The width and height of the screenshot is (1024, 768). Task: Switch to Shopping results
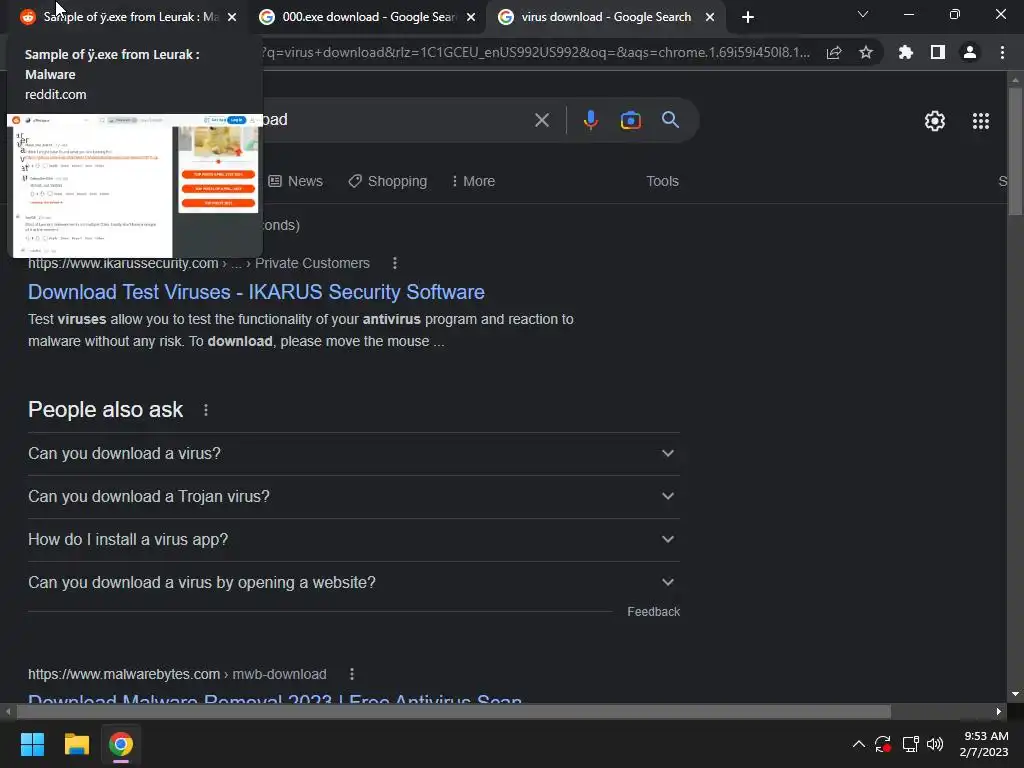pos(388,181)
